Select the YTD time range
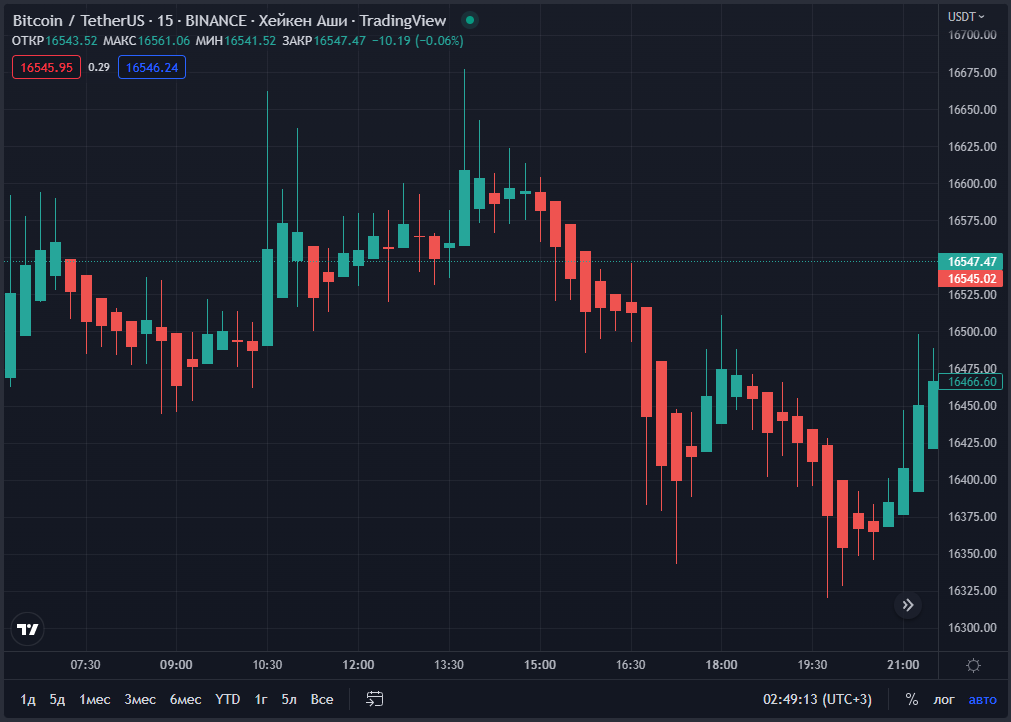This screenshot has height=722, width=1011. (x=228, y=699)
